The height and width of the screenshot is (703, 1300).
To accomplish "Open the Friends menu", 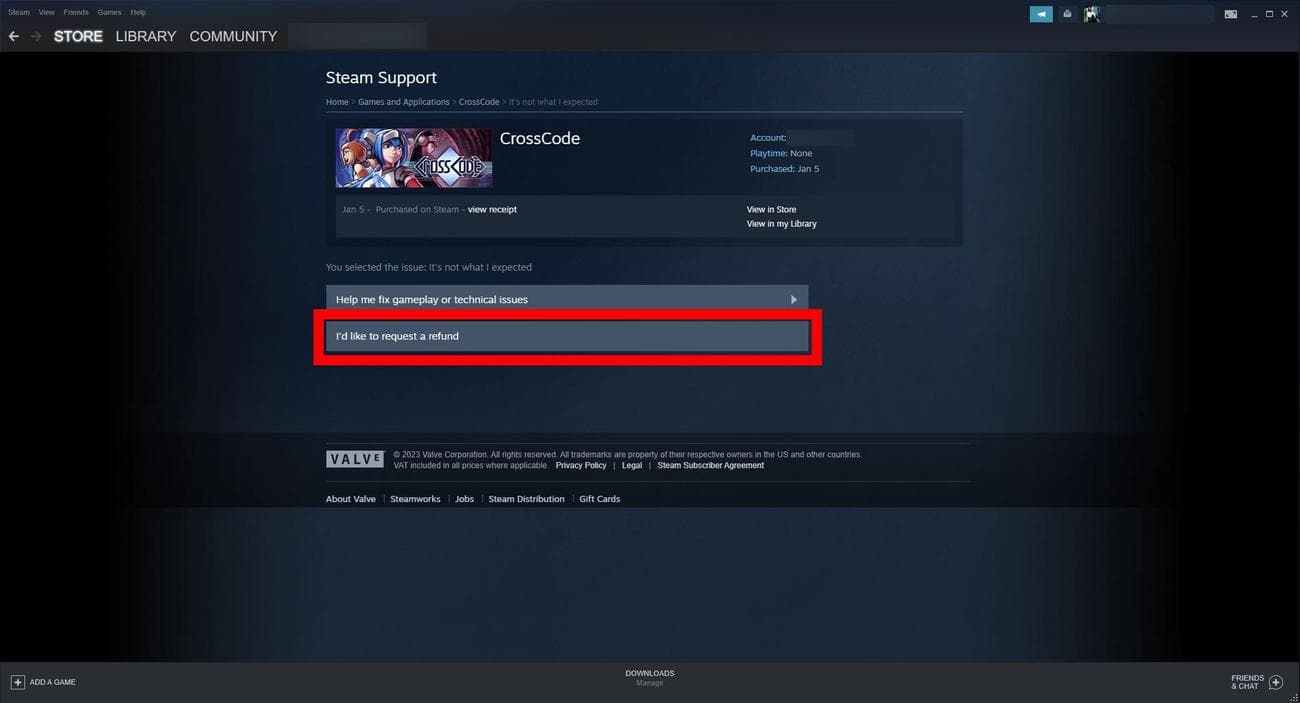I will pyautogui.click(x=76, y=12).
